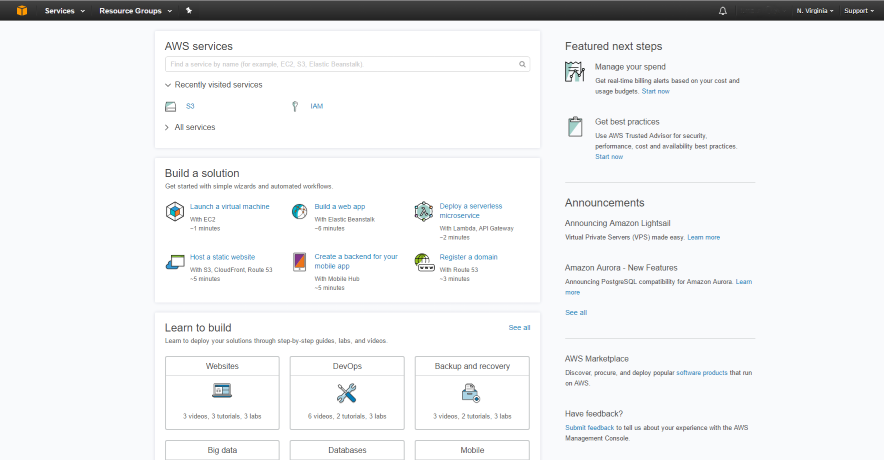
Task: Click the S3 bucket icon
Action: 171,106
